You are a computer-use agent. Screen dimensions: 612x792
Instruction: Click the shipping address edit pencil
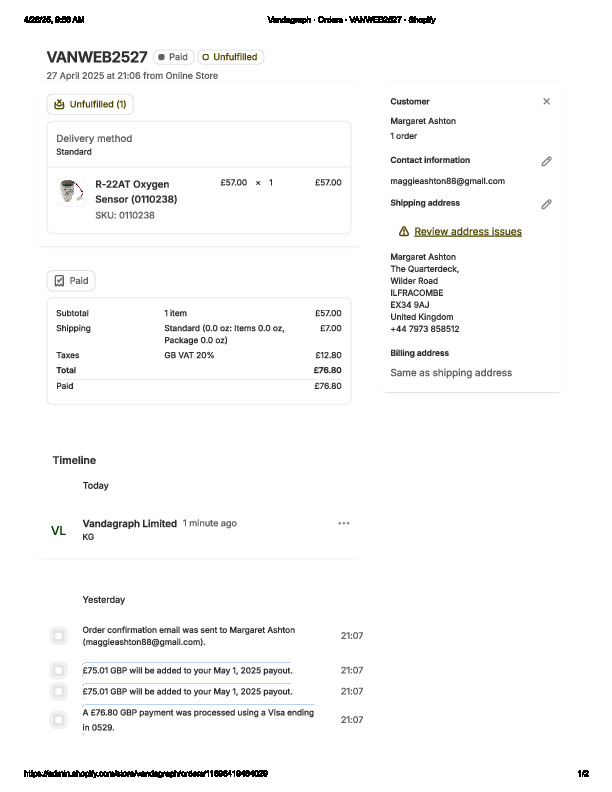[x=546, y=204]
